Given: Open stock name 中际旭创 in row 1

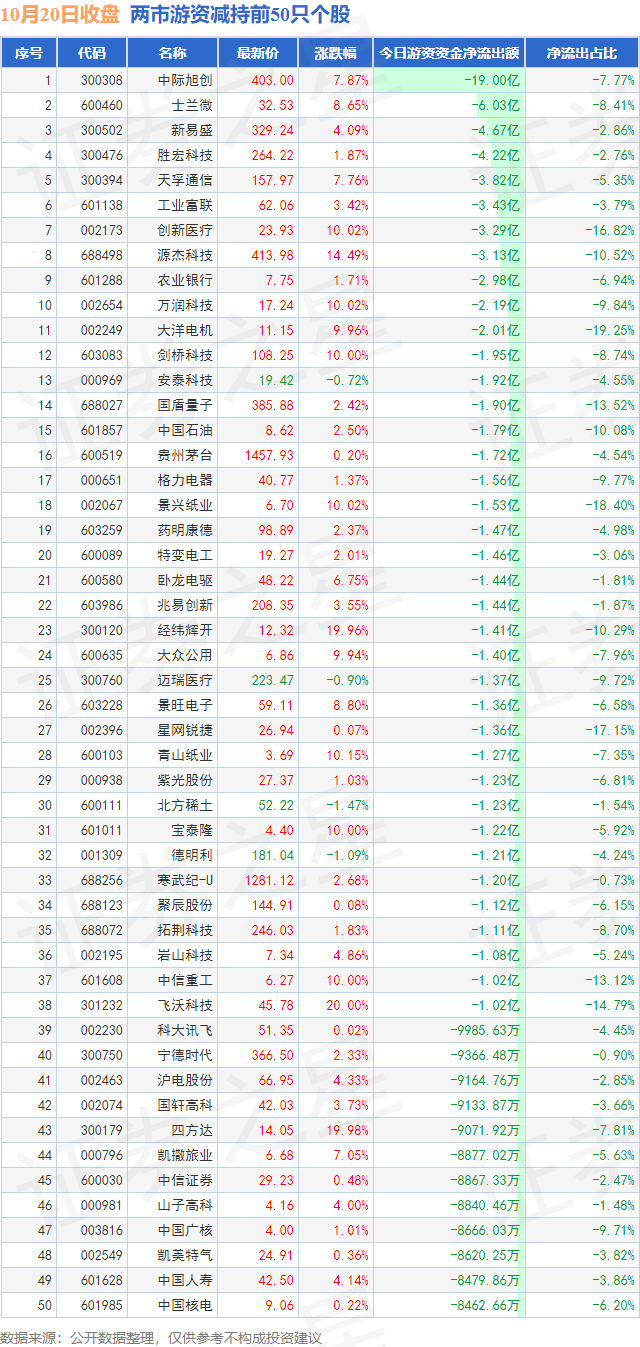Looking at the screenshot, I should click(x=185, y=80).
